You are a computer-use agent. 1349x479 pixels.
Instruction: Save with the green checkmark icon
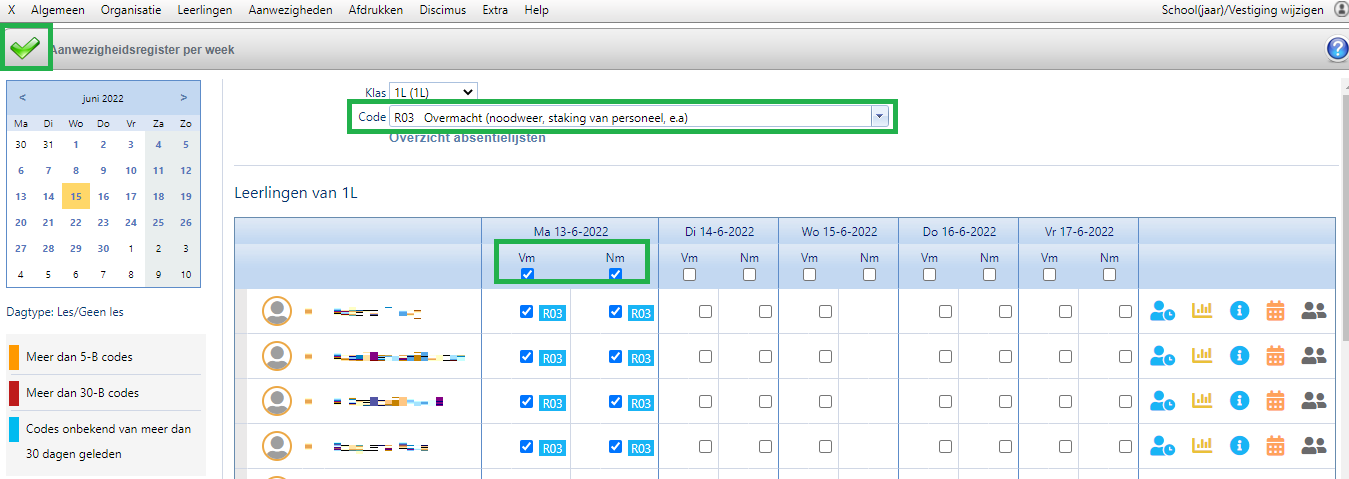26,48
